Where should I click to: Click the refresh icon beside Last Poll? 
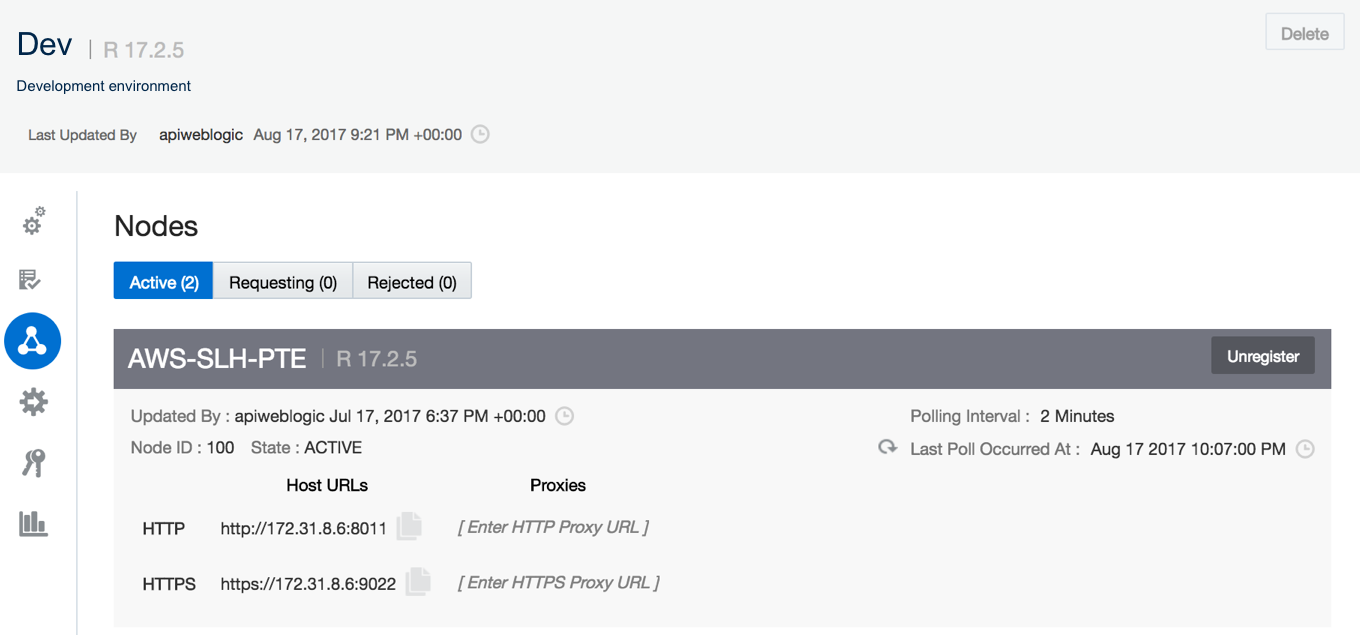point(887,447)
